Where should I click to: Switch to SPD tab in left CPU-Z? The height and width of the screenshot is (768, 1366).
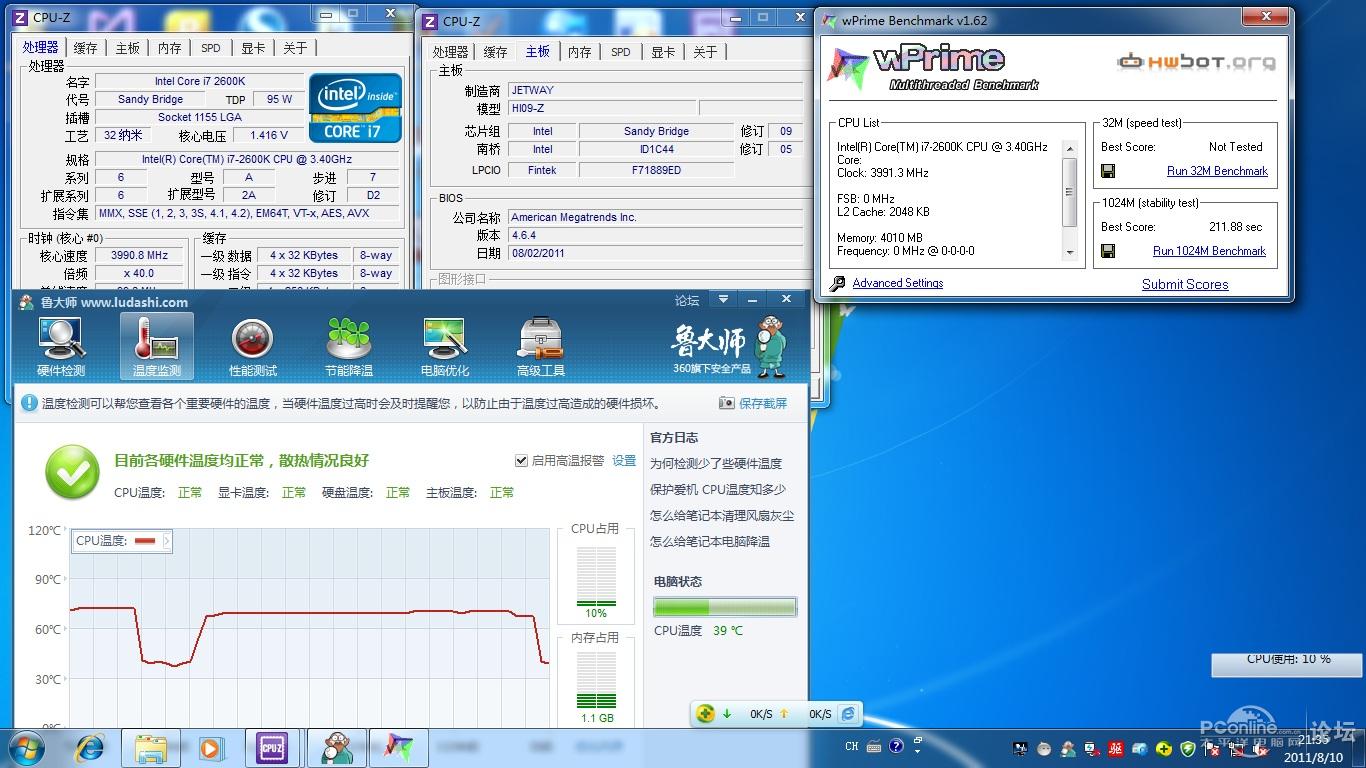211,47
